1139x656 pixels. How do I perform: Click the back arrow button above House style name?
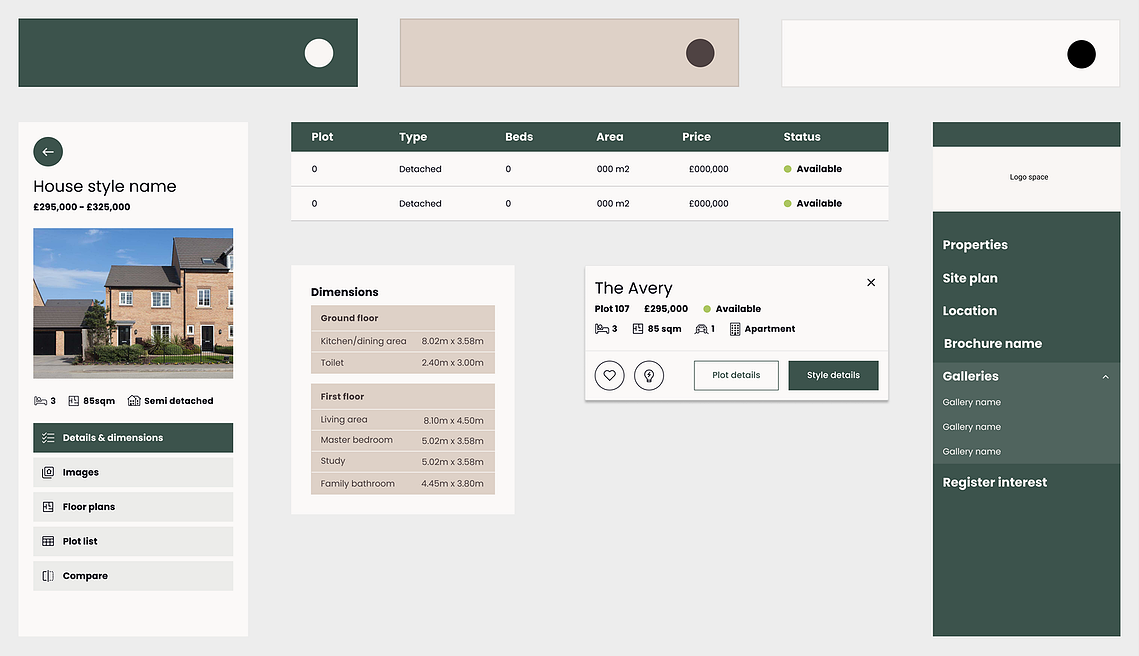click(48, 152)
